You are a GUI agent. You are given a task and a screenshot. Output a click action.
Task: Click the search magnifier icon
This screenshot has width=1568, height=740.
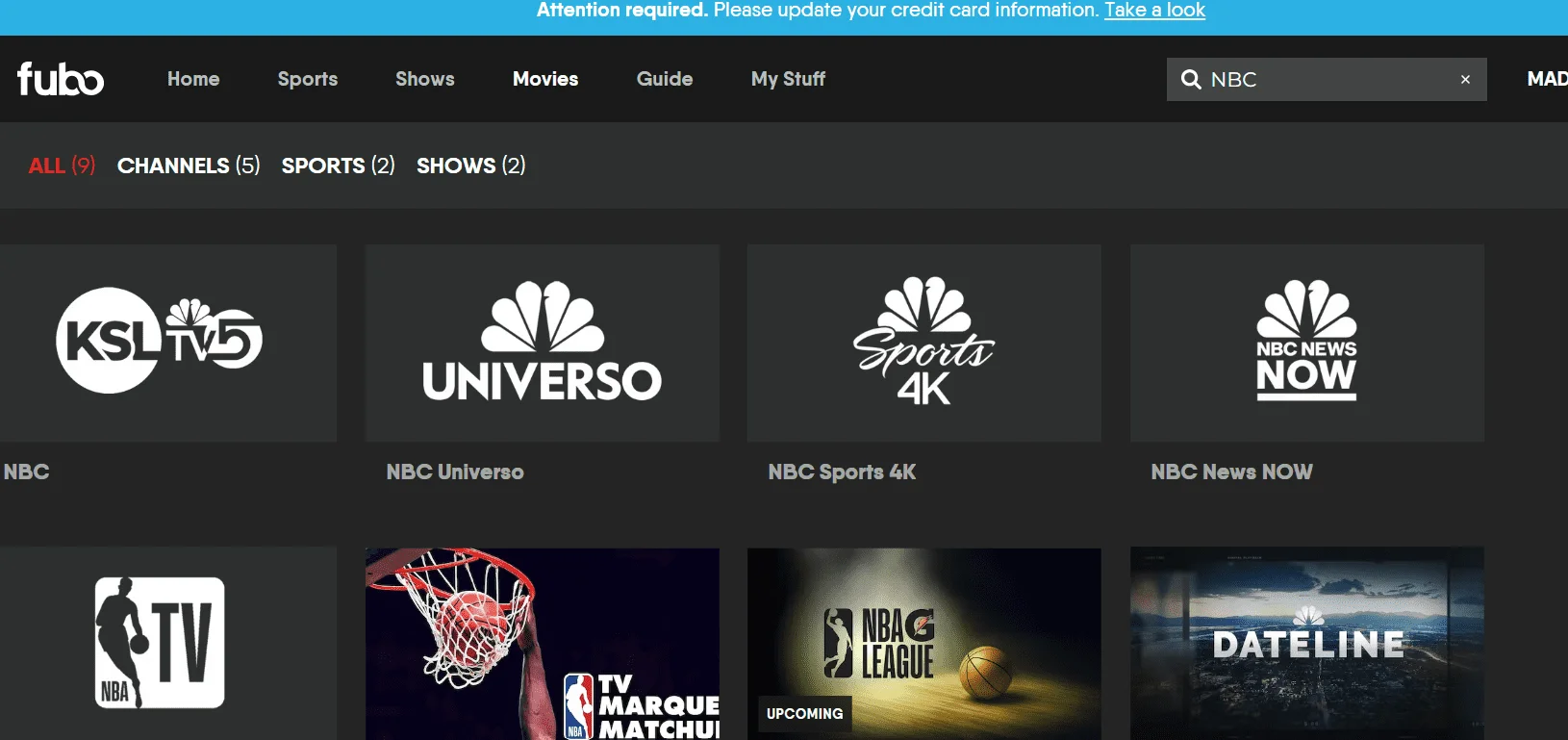point(1191,79)
